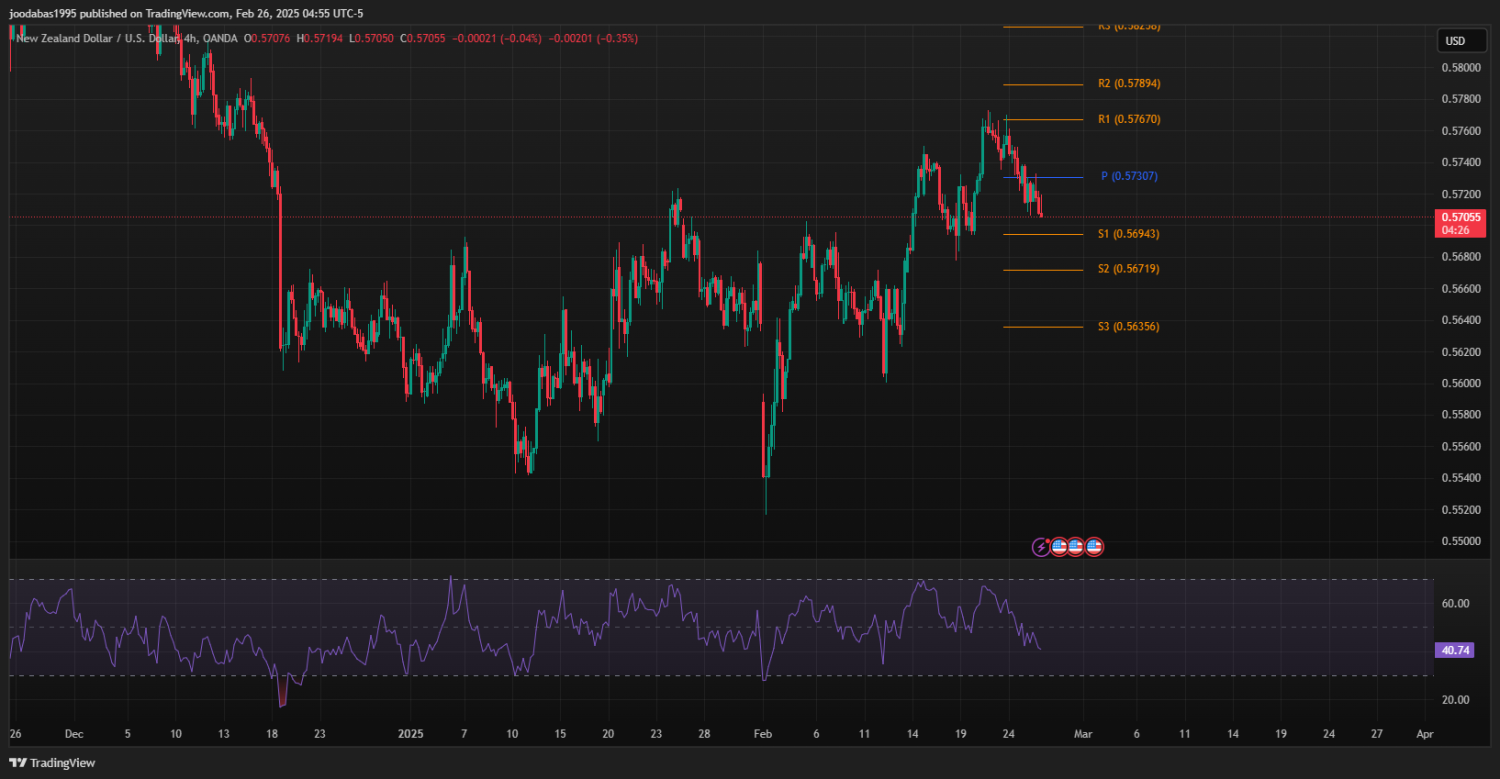Viewport: 1500px width, 779px height.
Task: Select the blue P (0.57307) pivot label
Action: (x=1129, y=176)
